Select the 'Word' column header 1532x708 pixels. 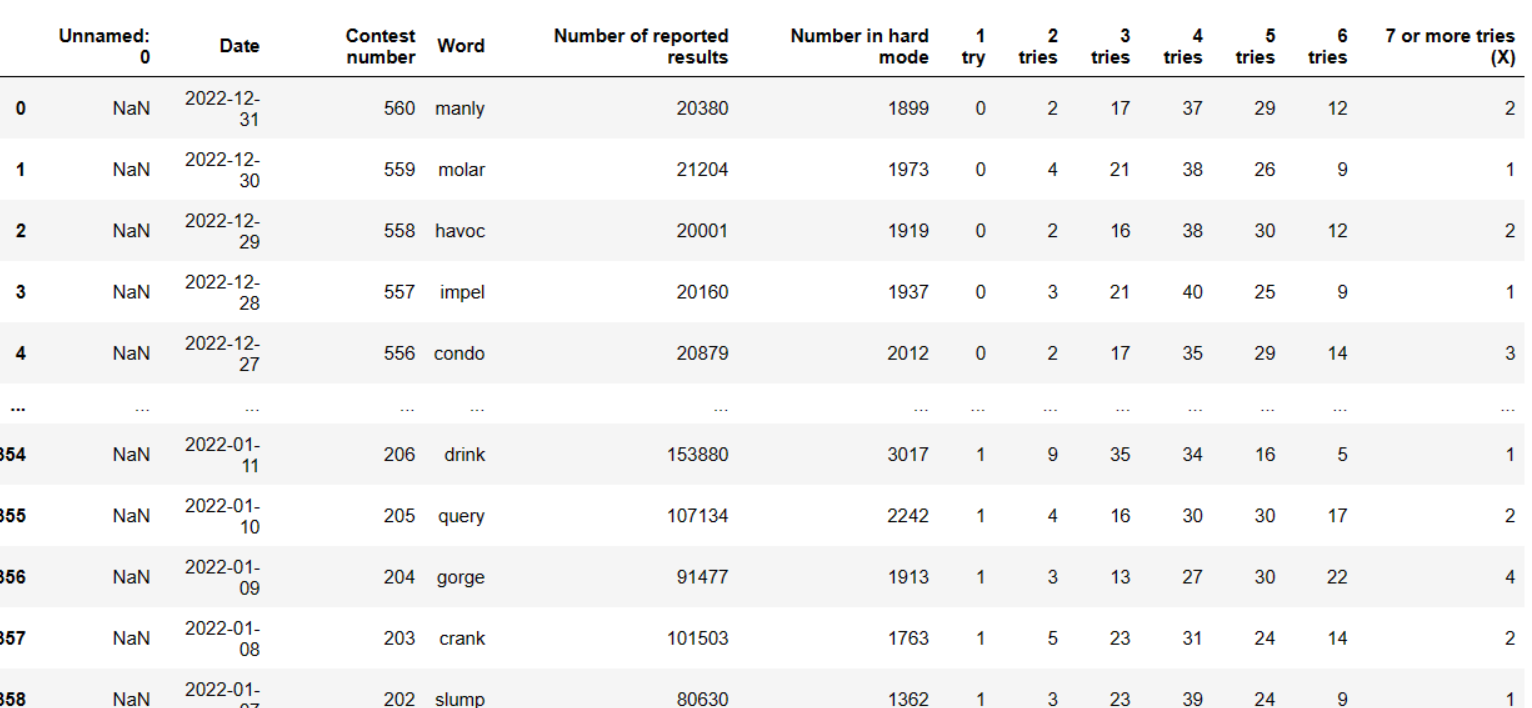460,46
